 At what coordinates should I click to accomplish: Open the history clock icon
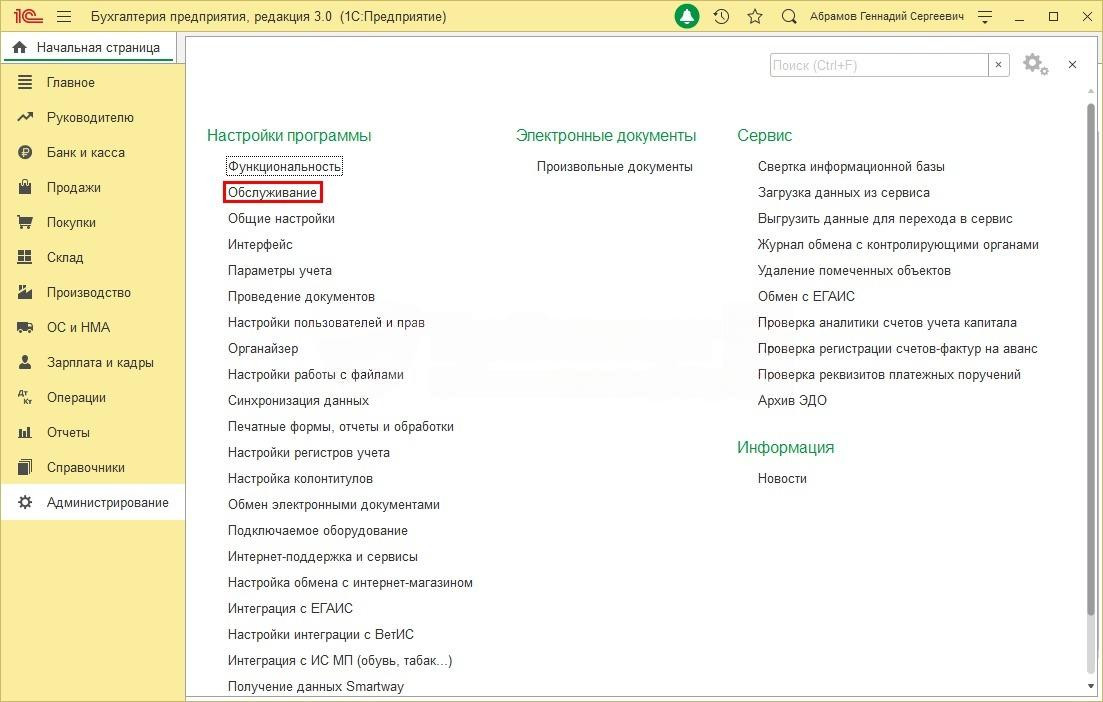(x=721, y=16)
